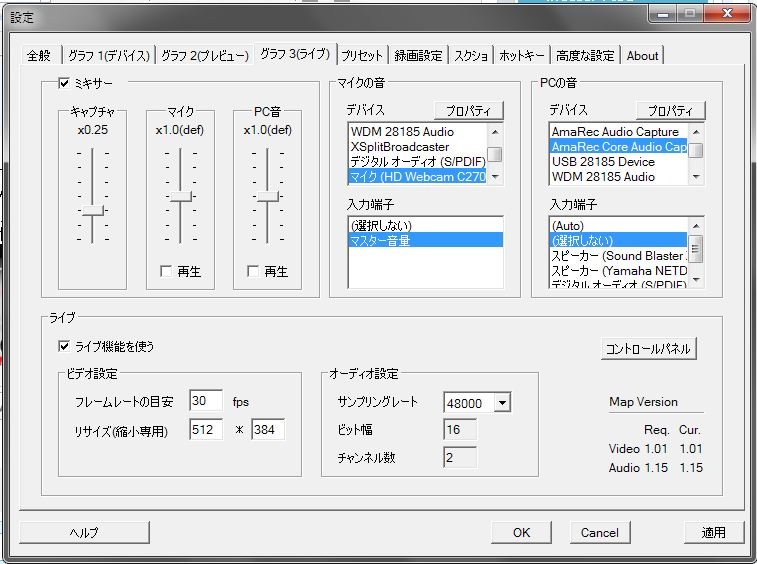This screenshot has width=757, height=564.
Task: Select マスター音量 input terminal
Action: 425,240
